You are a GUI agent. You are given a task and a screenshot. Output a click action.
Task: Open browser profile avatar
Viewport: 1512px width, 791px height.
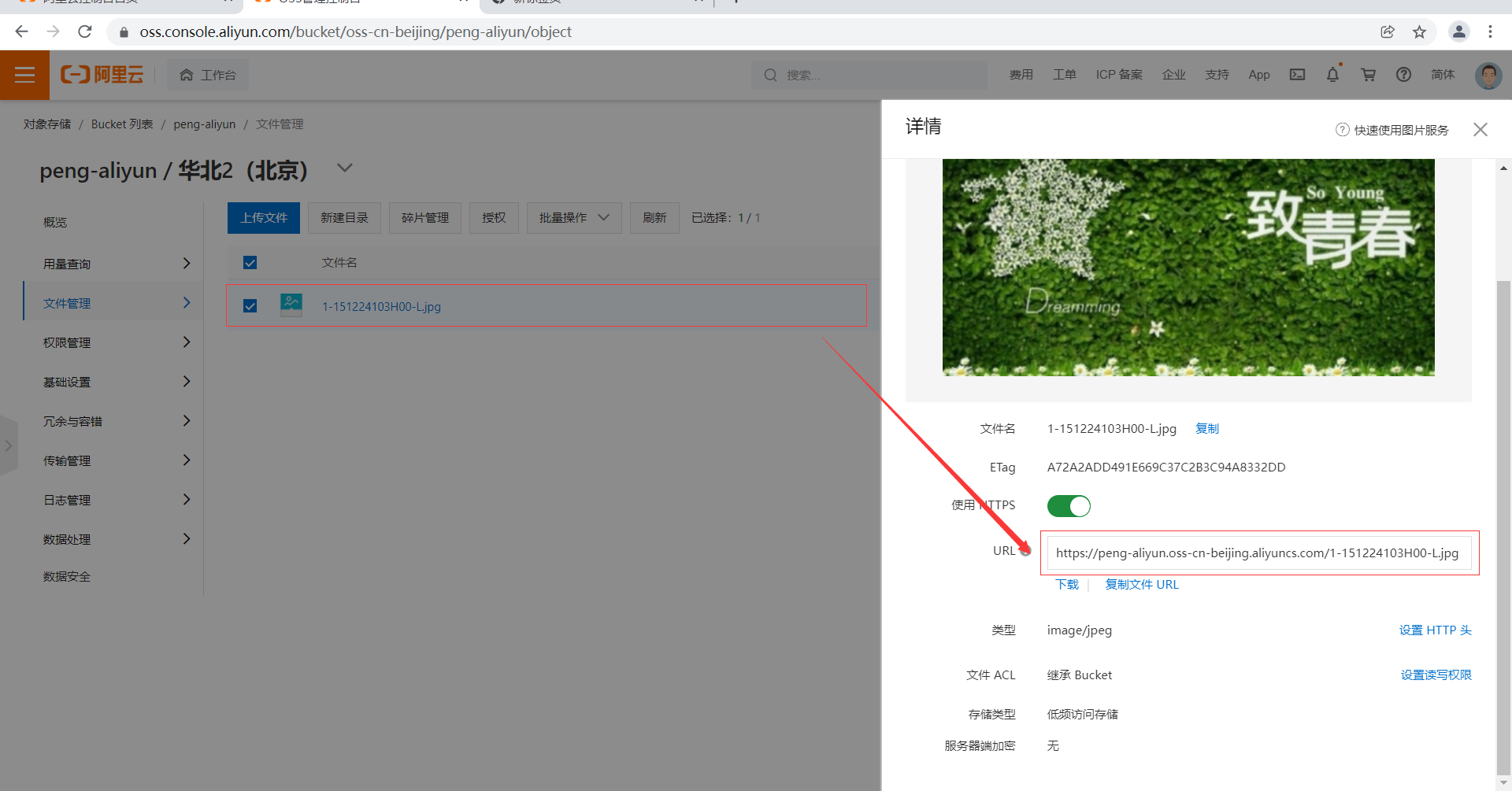click(1458, 31)
